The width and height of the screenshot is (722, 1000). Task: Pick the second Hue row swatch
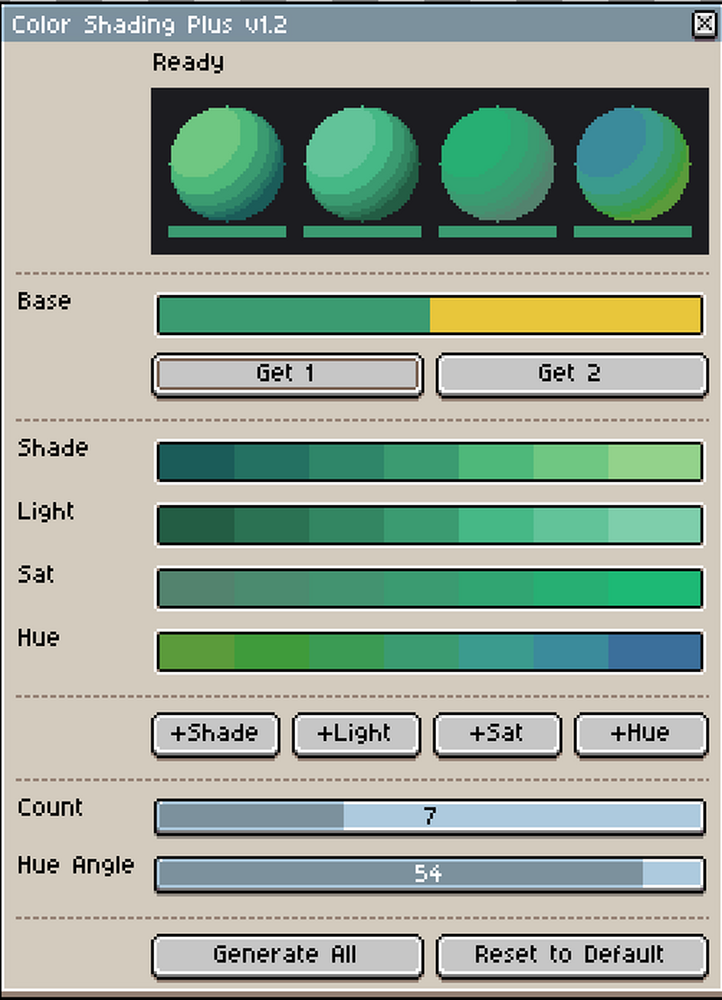click(272, 651)
